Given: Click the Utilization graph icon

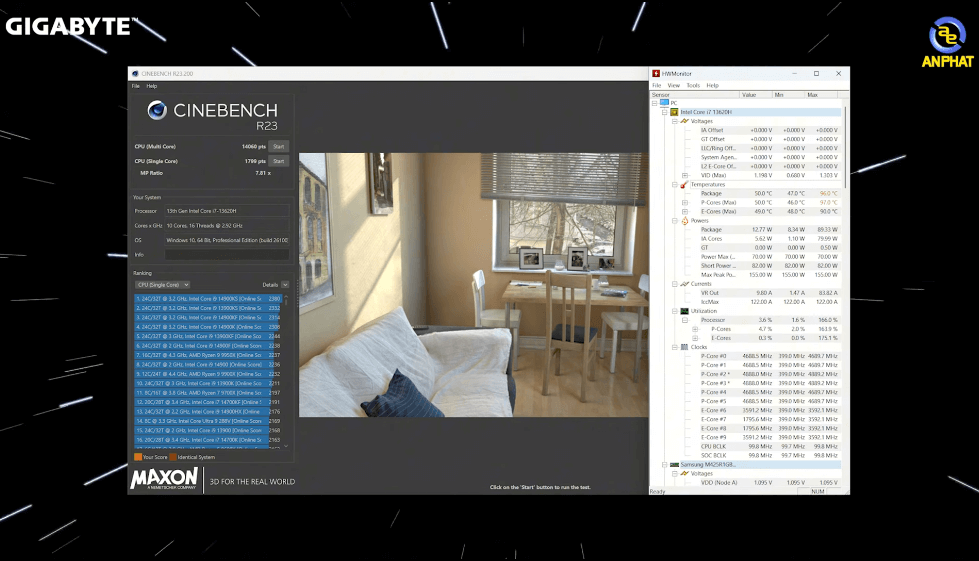Looking at the screenshot, I should [x=684, y=311].
